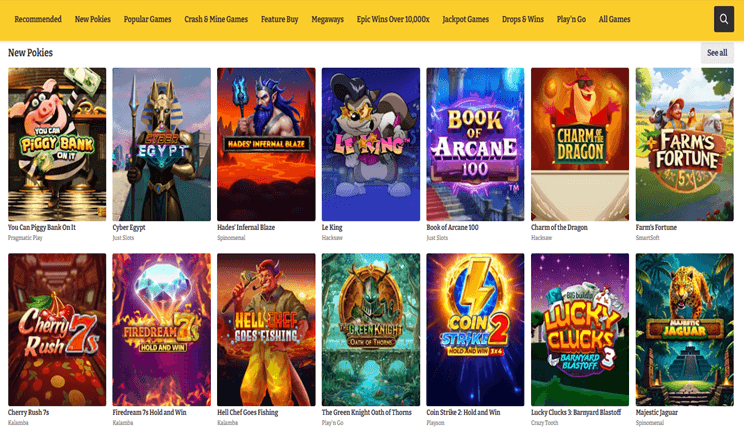Open the Feature Buy category
Screen dimensions: 744x433
coord(280,19)
